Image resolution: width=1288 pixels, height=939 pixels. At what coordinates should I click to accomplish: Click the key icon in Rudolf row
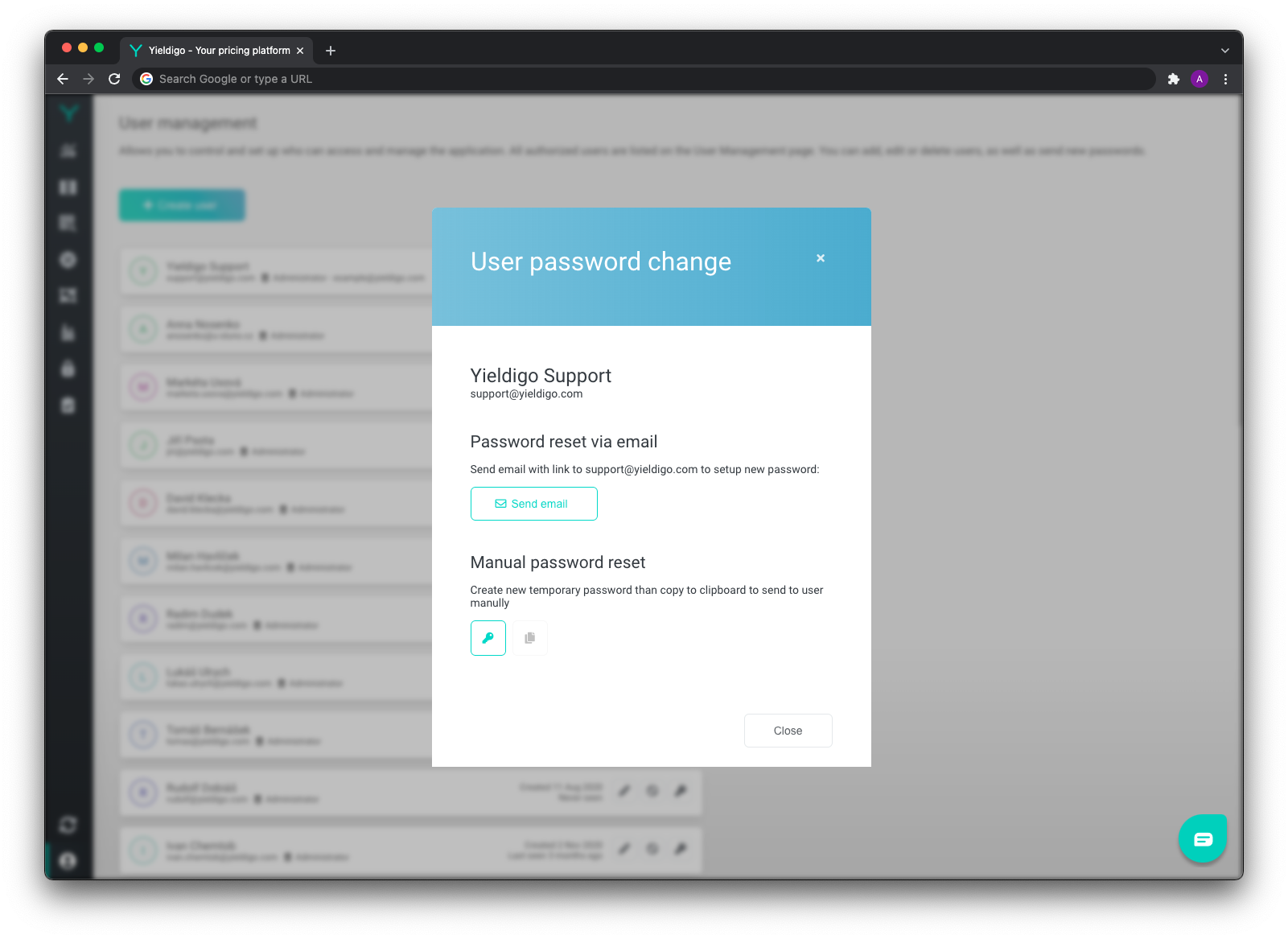(x=681, y=791)
